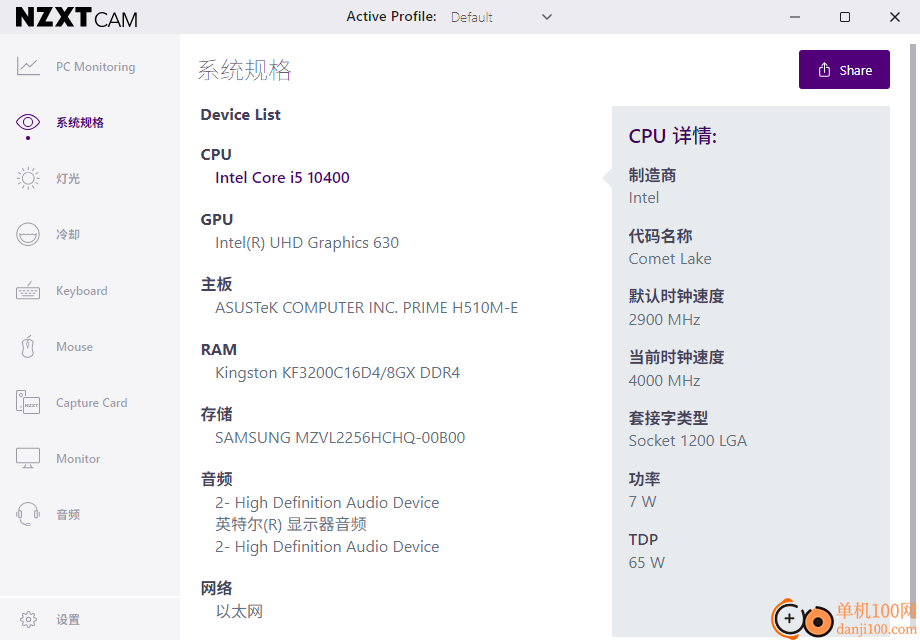This screenshot has height=640, width=920.
Task: Click the PC Monitoring graph icon
Action: (28, 66)
